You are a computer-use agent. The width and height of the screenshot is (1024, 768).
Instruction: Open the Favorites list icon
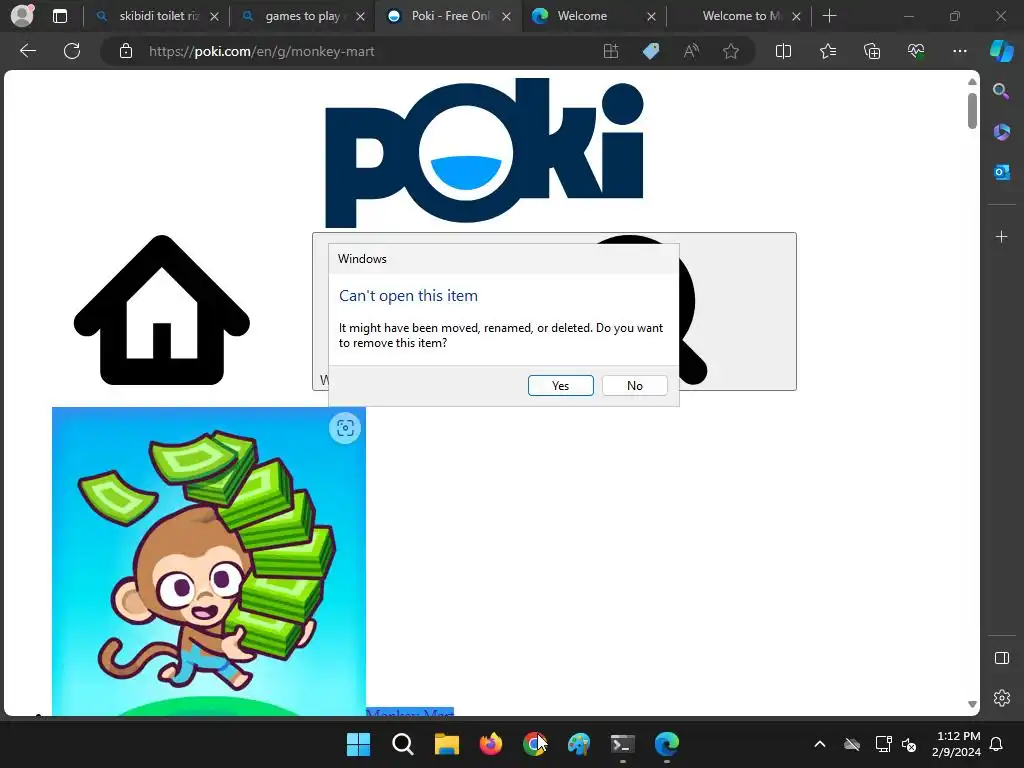[827, 51]
